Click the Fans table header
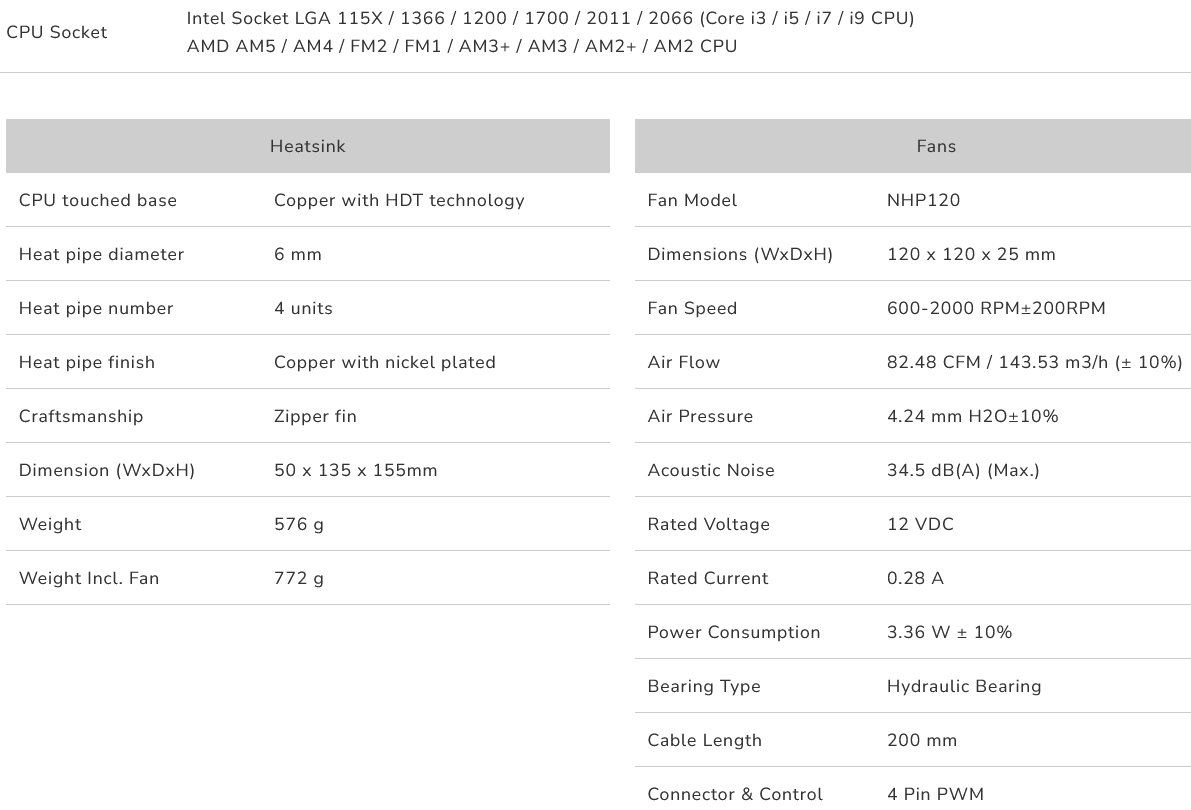The width and height of the screenshot is (1191, 810). pos(936,146)
